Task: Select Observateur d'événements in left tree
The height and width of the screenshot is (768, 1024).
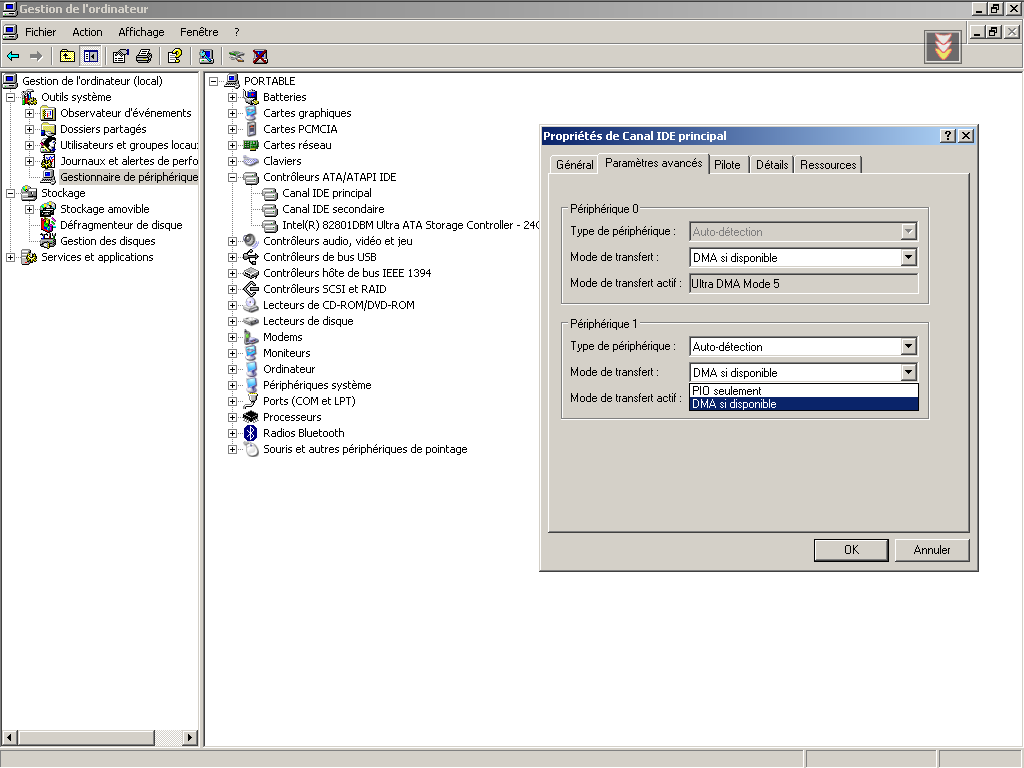Action: click(x=125, y=113)
